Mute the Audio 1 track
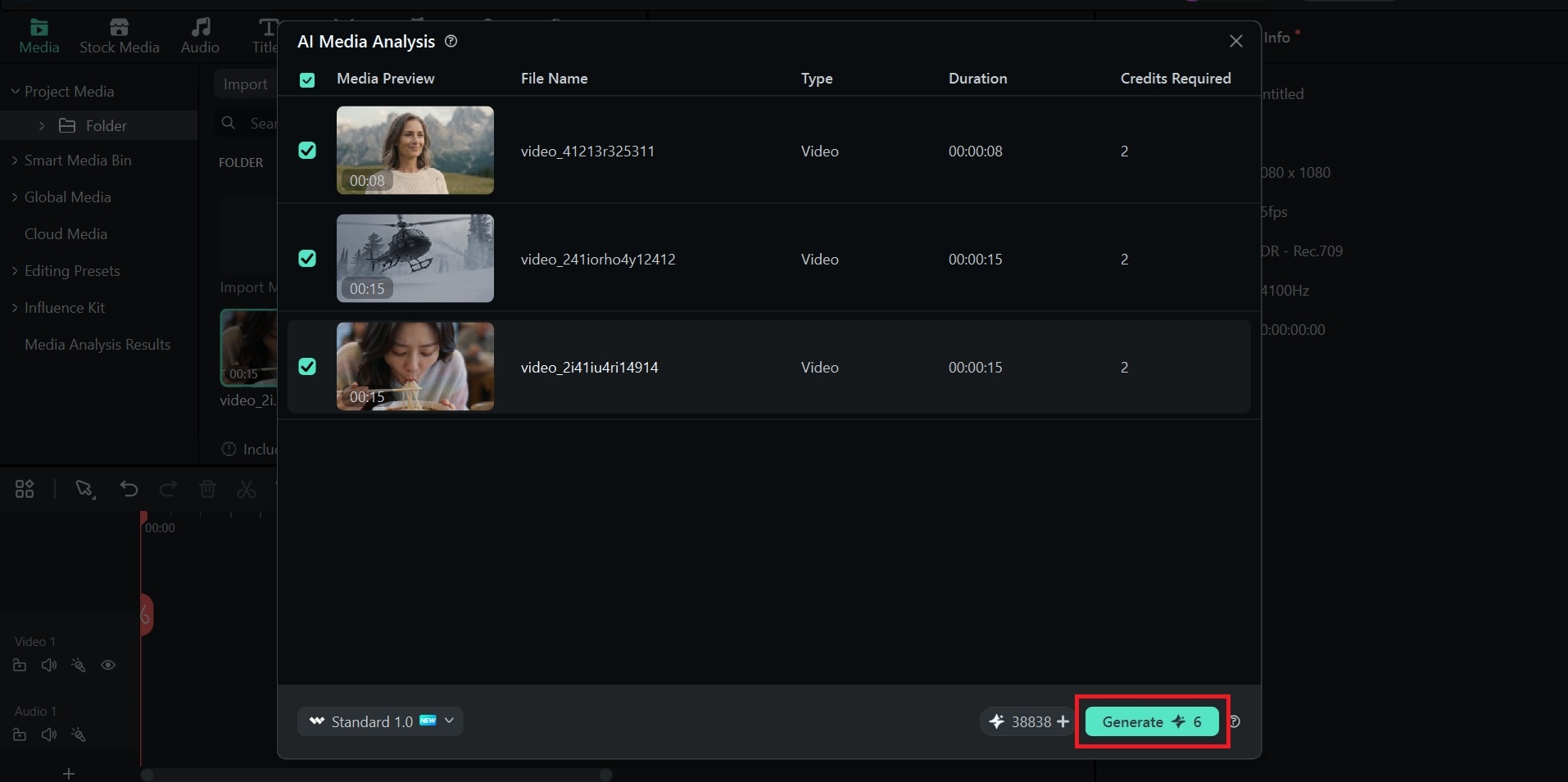This screenshot has width=1568, height=782. tap(49, 735)
